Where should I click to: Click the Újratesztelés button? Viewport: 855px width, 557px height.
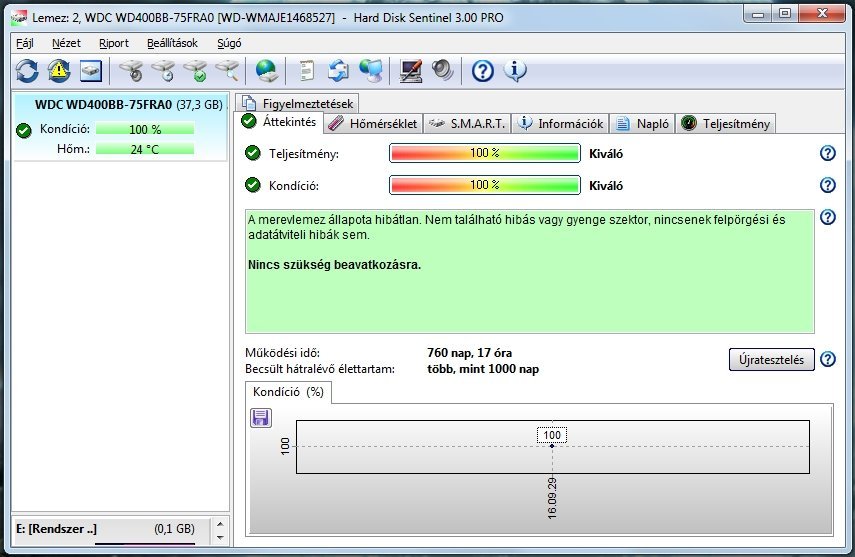pos(771,360)
